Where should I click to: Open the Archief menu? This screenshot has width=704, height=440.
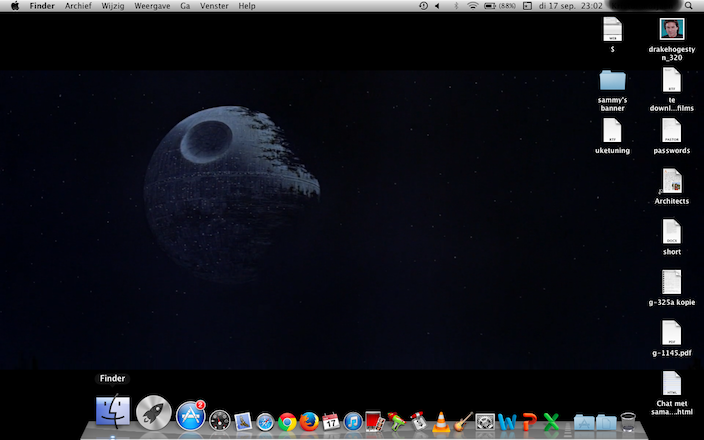(78, 6)
